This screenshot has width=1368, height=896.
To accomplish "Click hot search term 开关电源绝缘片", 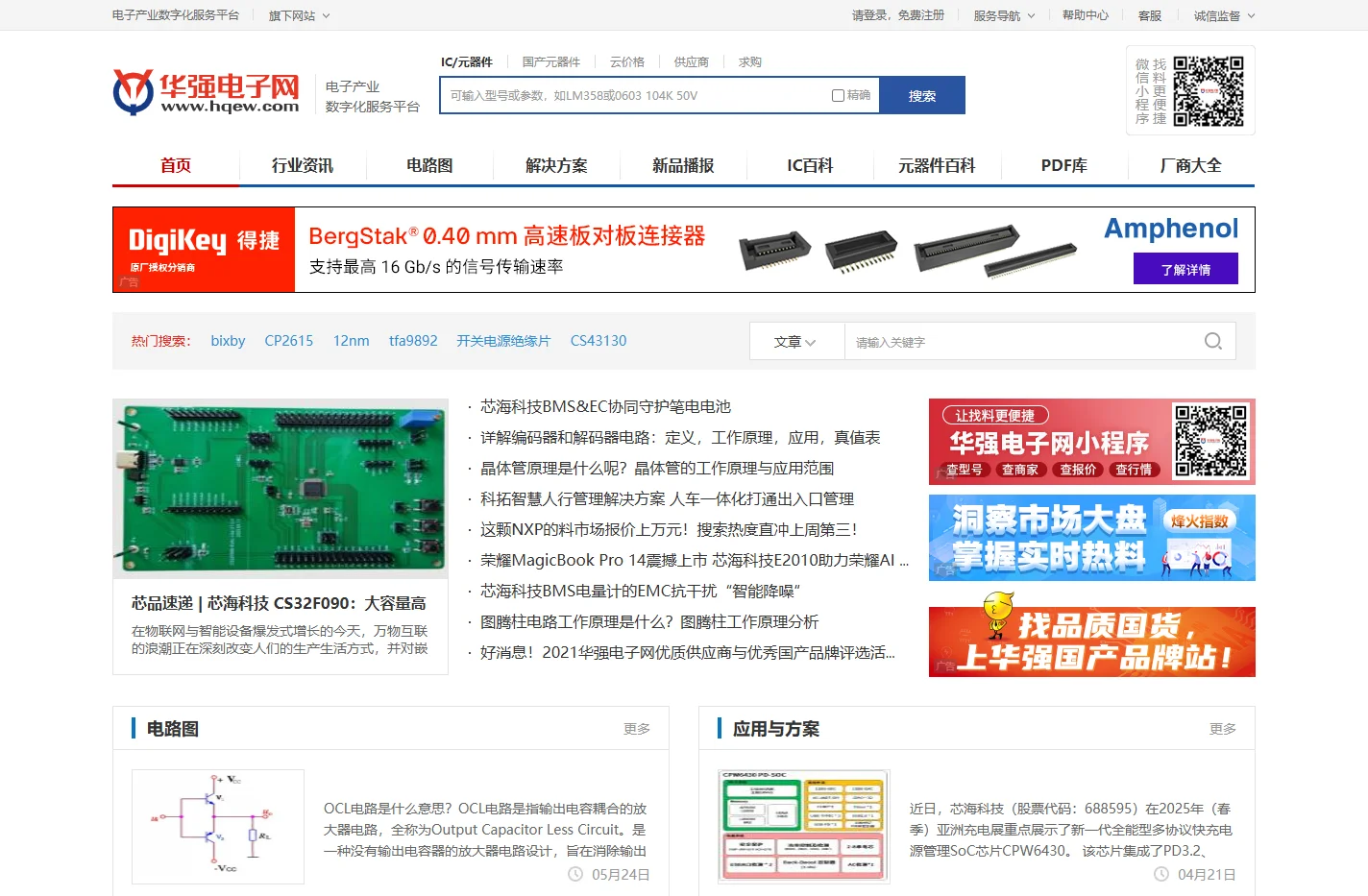I will pyautogui.click(x=503, y=341).
